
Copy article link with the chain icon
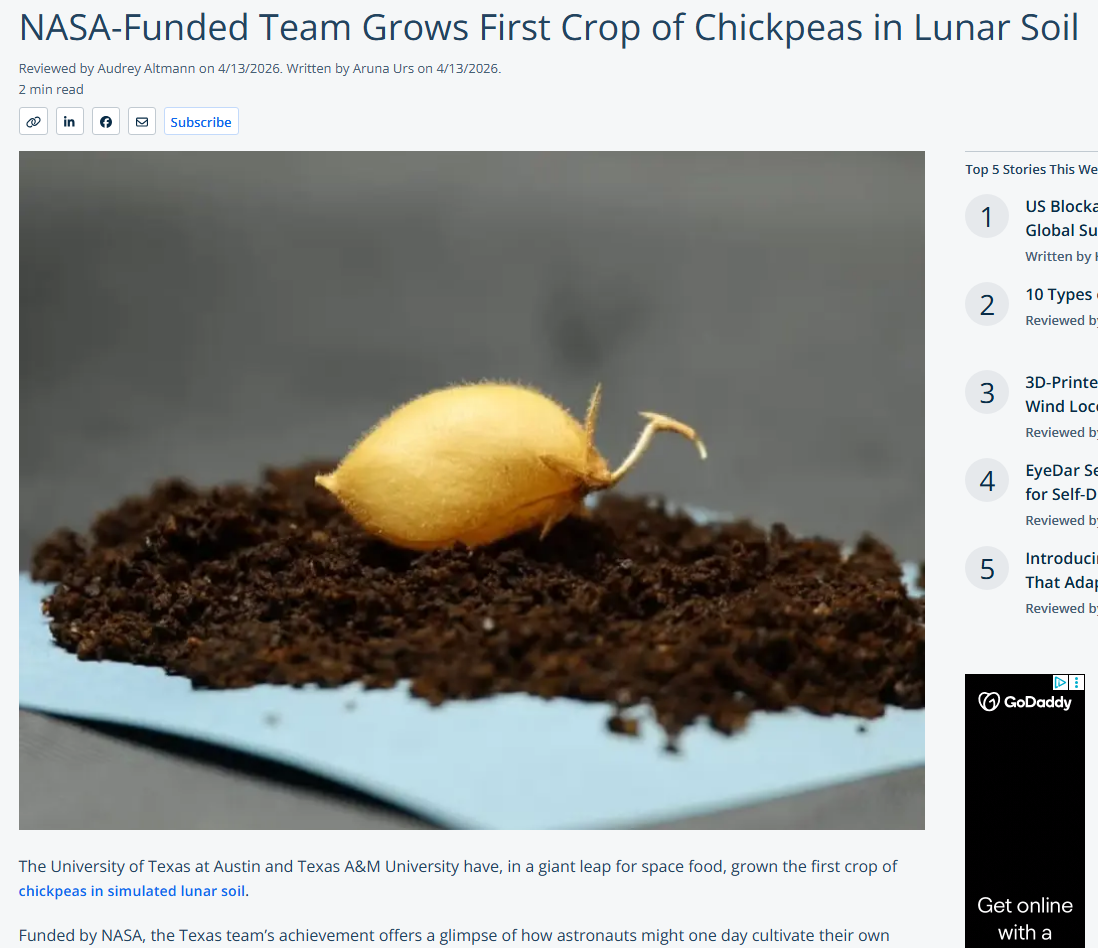click(x=34, y=121)
